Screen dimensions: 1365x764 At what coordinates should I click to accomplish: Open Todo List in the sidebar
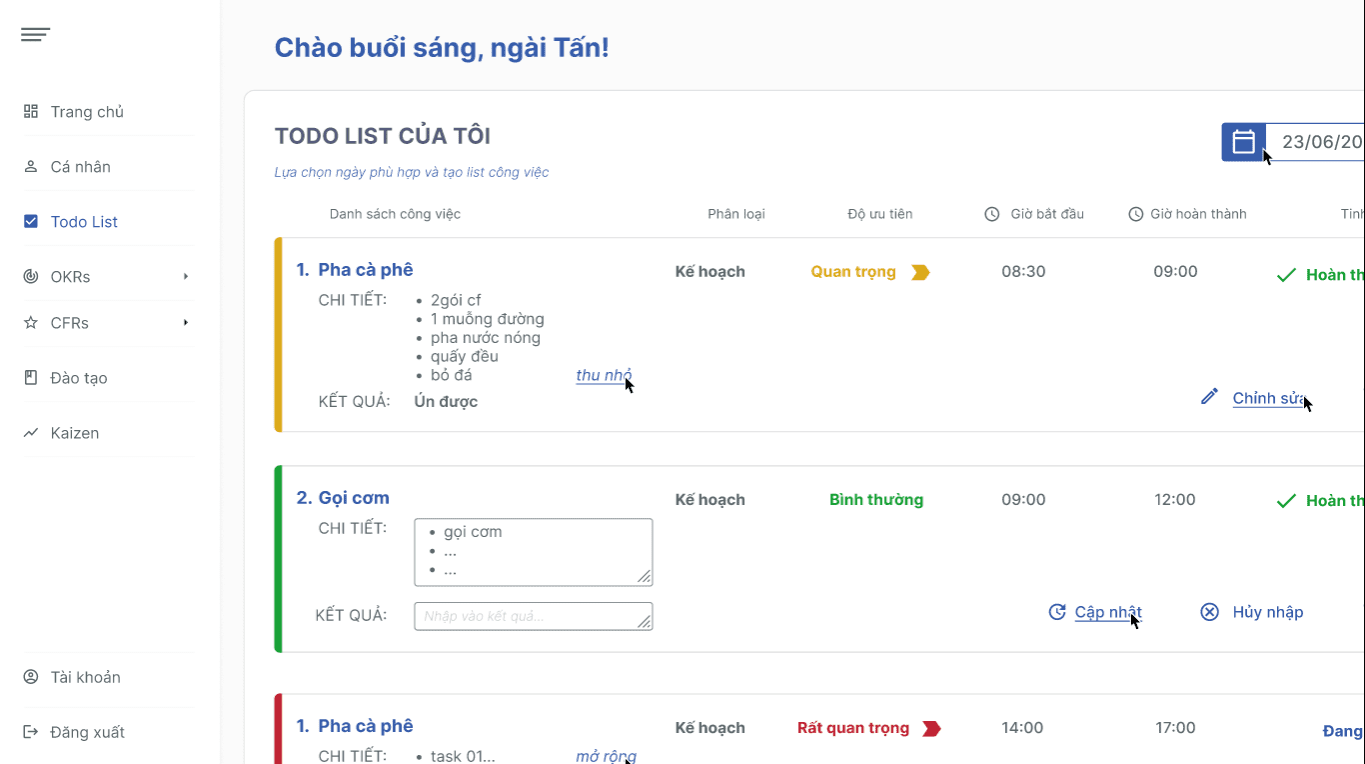[84, 222]
